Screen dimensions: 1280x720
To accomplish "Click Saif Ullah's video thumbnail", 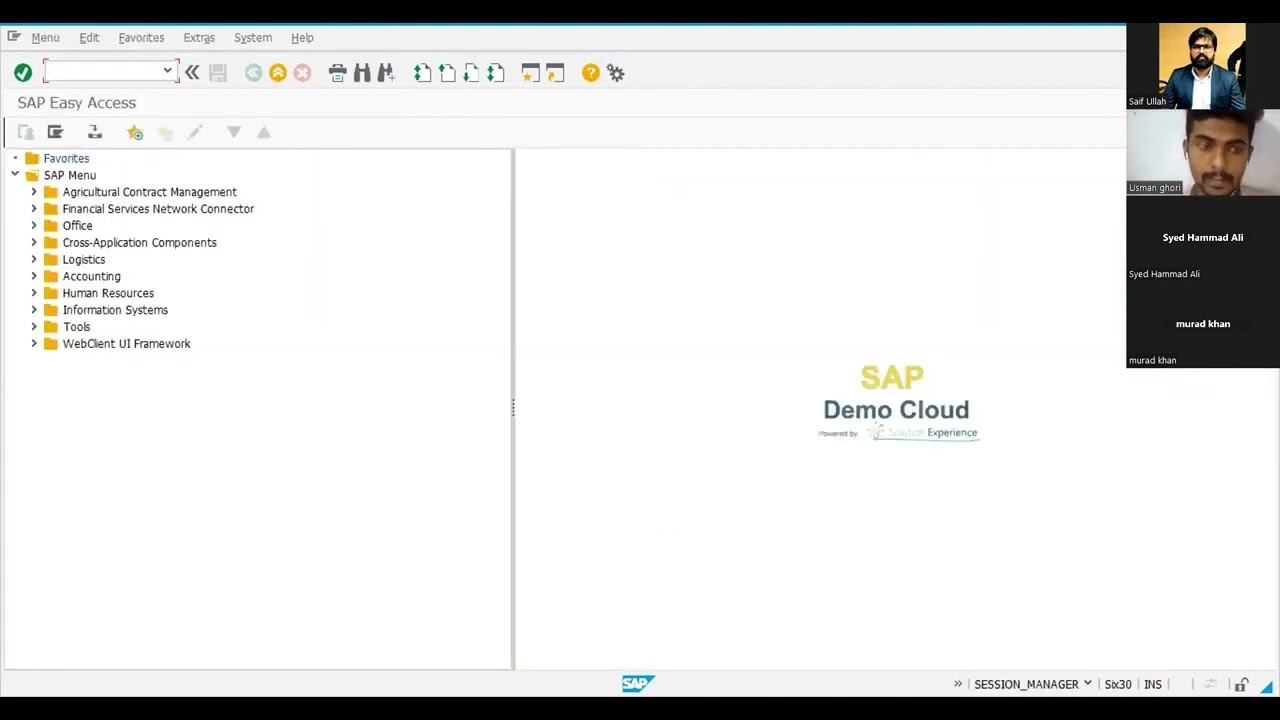I will pyautogui.click(x=1203, y=66).
